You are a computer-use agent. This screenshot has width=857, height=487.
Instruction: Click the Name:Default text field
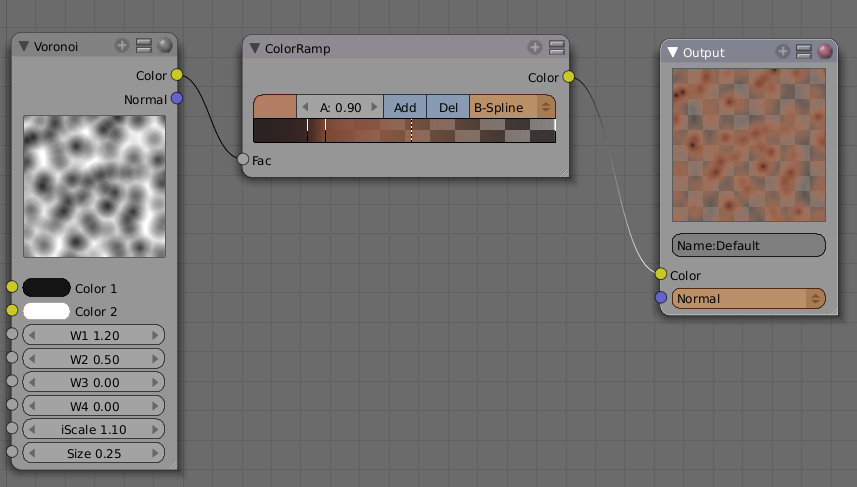[x=749, y=245]
